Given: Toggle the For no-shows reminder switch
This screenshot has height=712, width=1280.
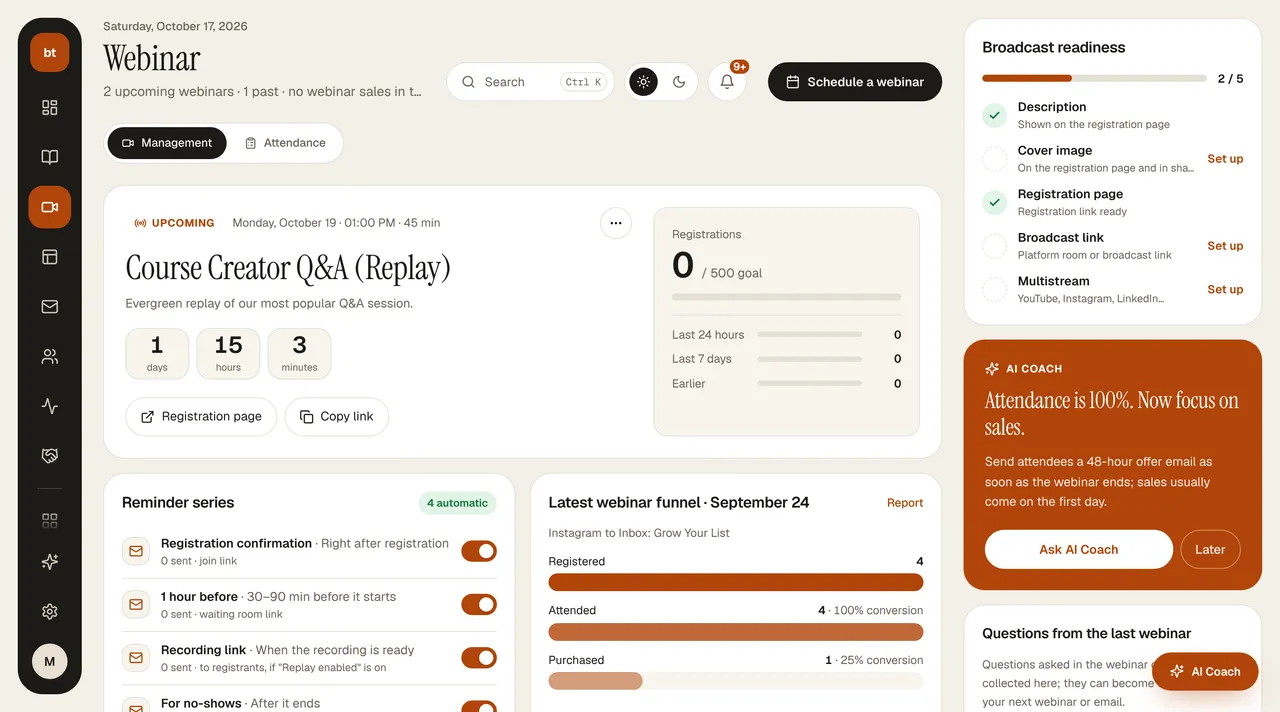Looking at the screenshot, I should point(479,707).
